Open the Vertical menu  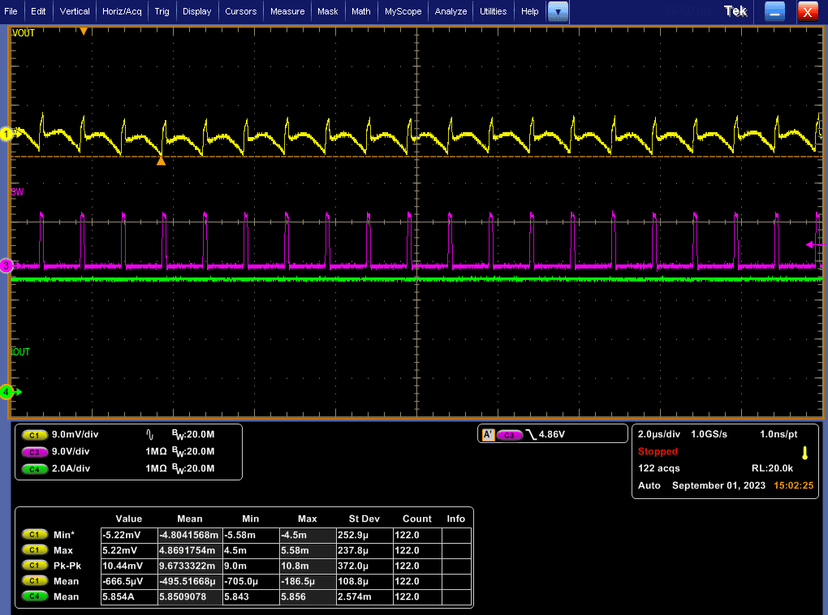click(x=74, y=11)
